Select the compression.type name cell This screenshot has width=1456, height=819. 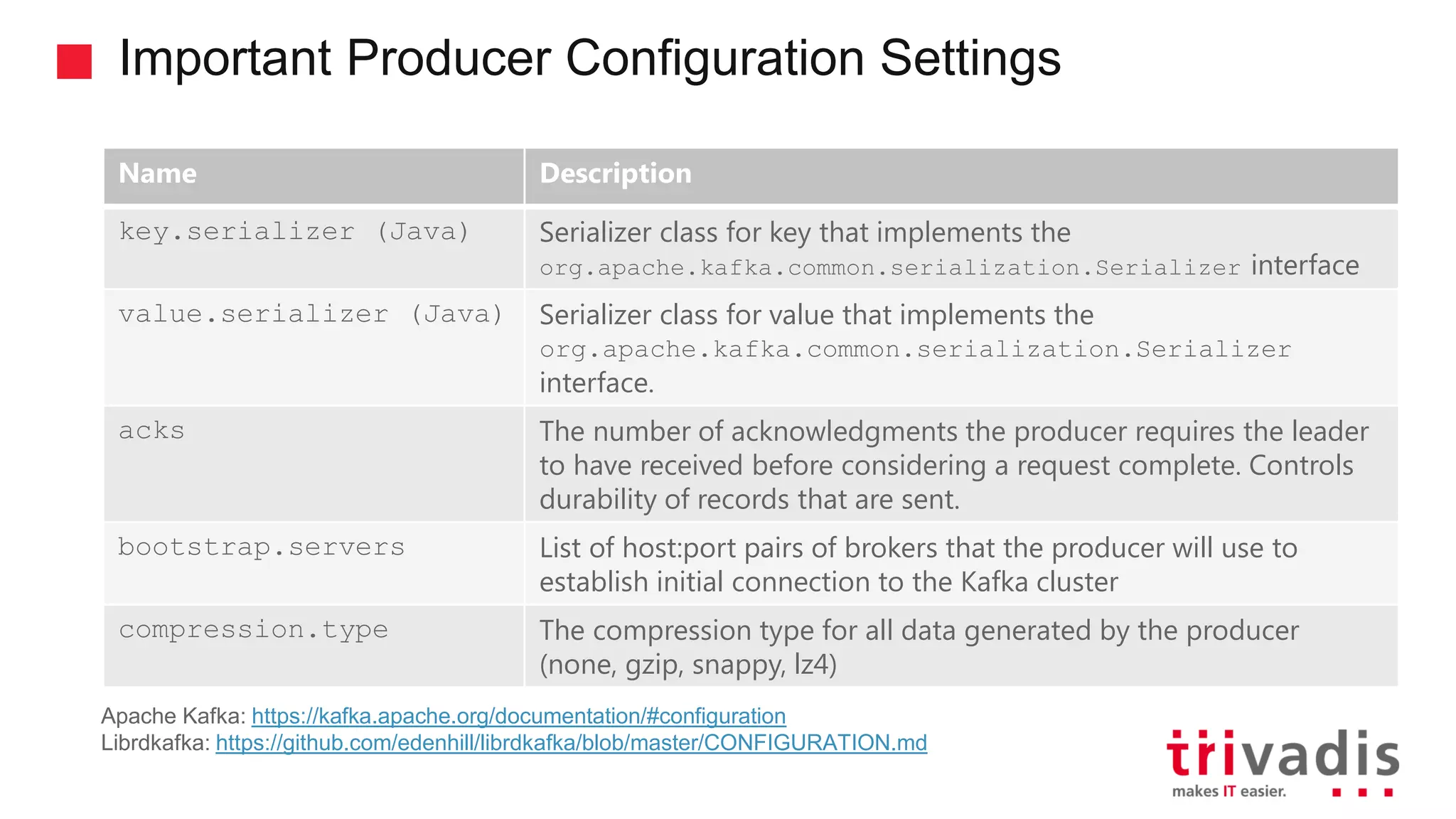coord(253,631)
